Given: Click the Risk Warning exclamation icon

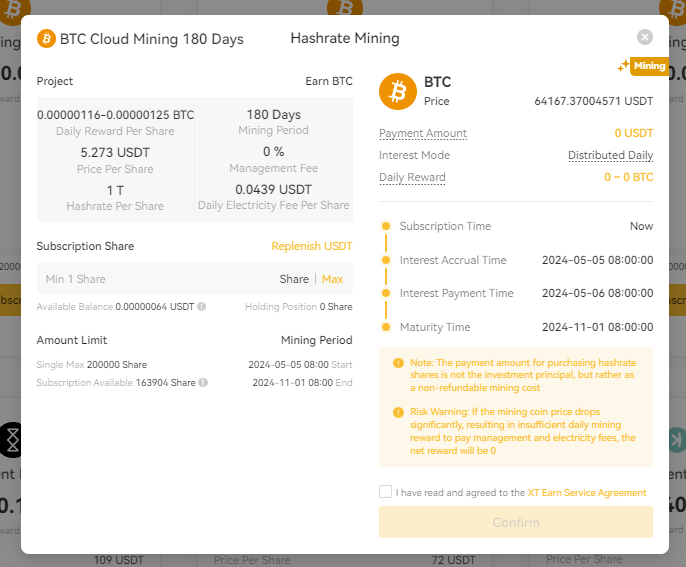Looking at the screenshot, I should pos(398,412).
